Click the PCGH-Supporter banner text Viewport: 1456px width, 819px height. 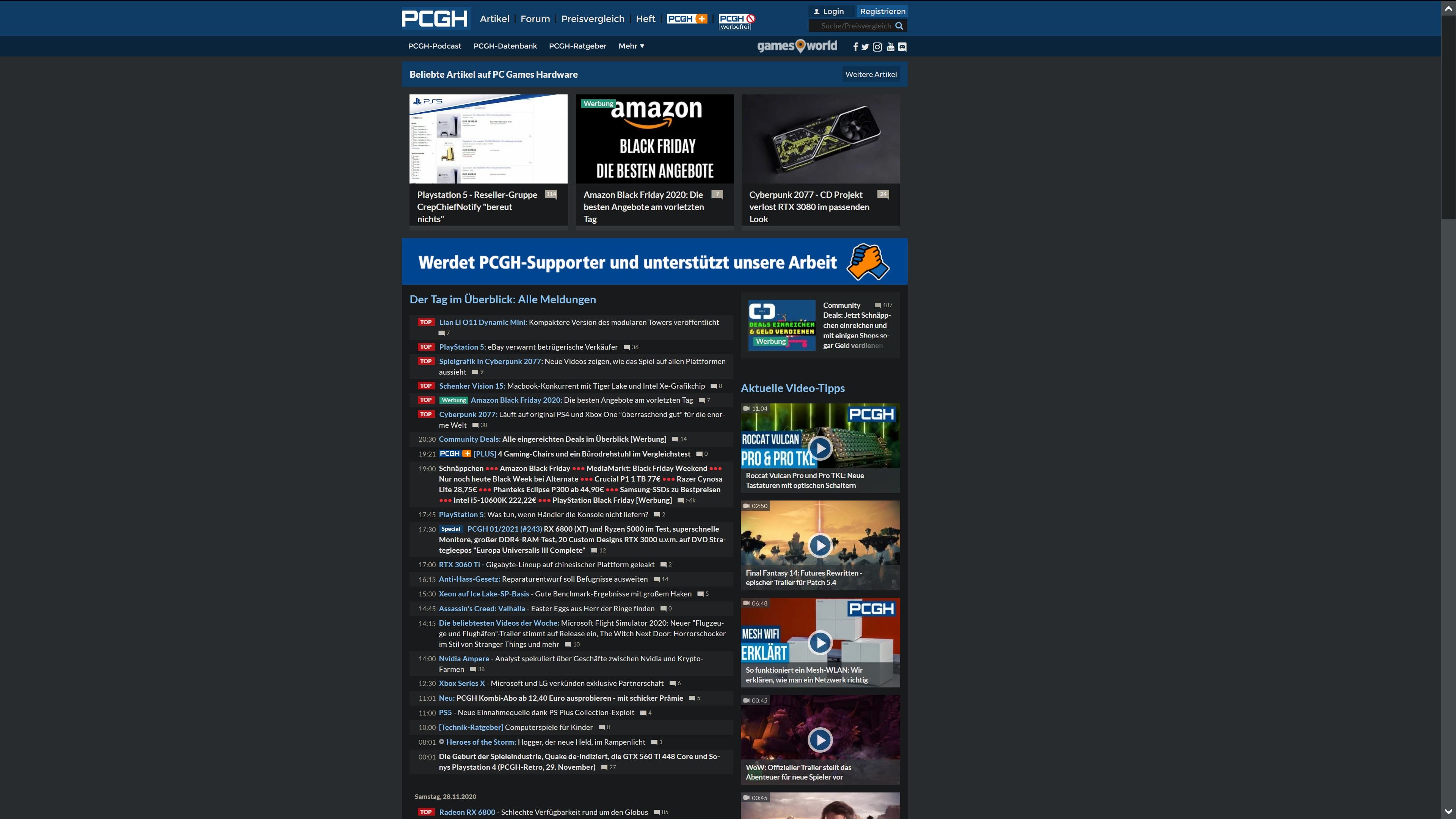tap(628, 262)
